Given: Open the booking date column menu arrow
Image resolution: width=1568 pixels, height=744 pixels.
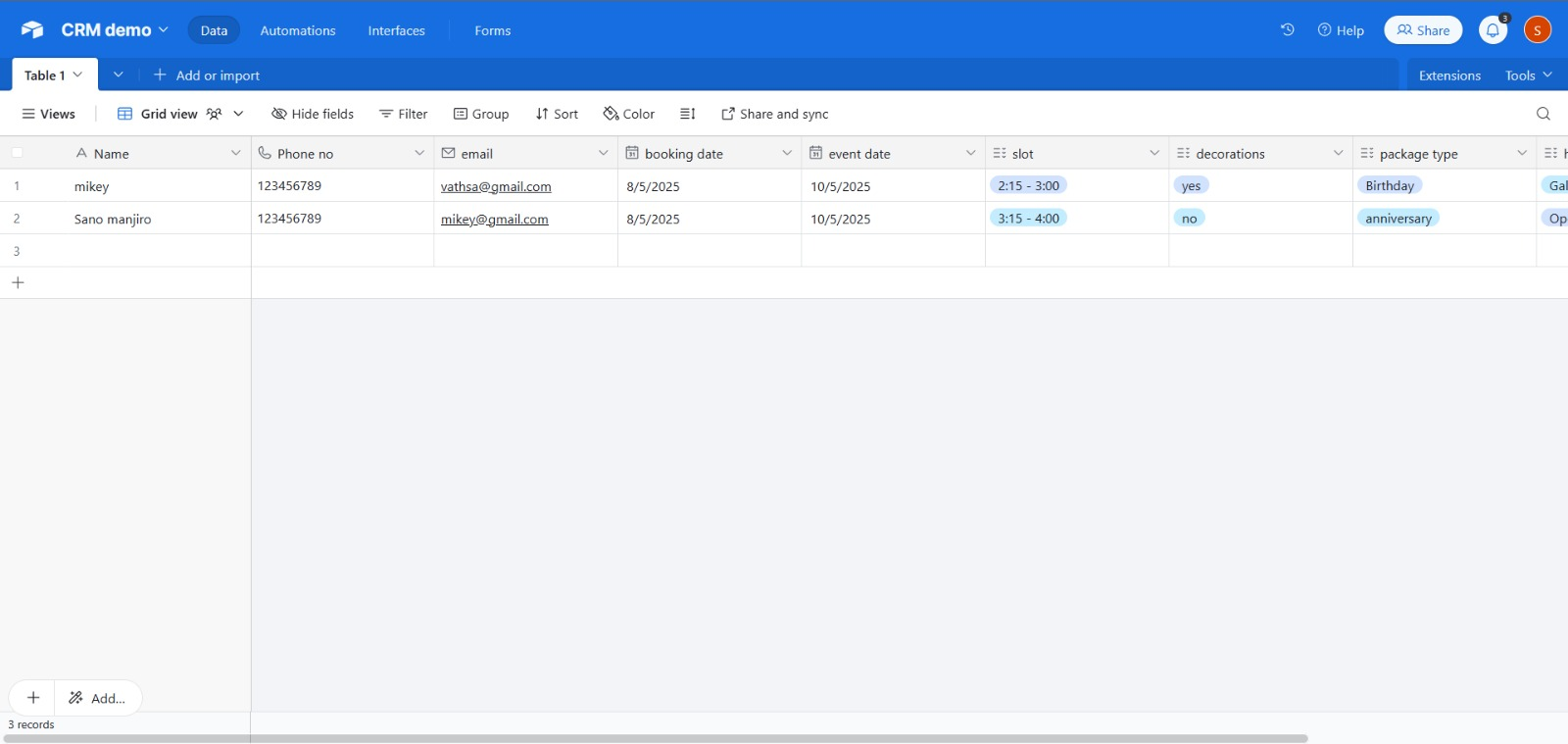Looking at the screenshot, I should coord(787,153).
